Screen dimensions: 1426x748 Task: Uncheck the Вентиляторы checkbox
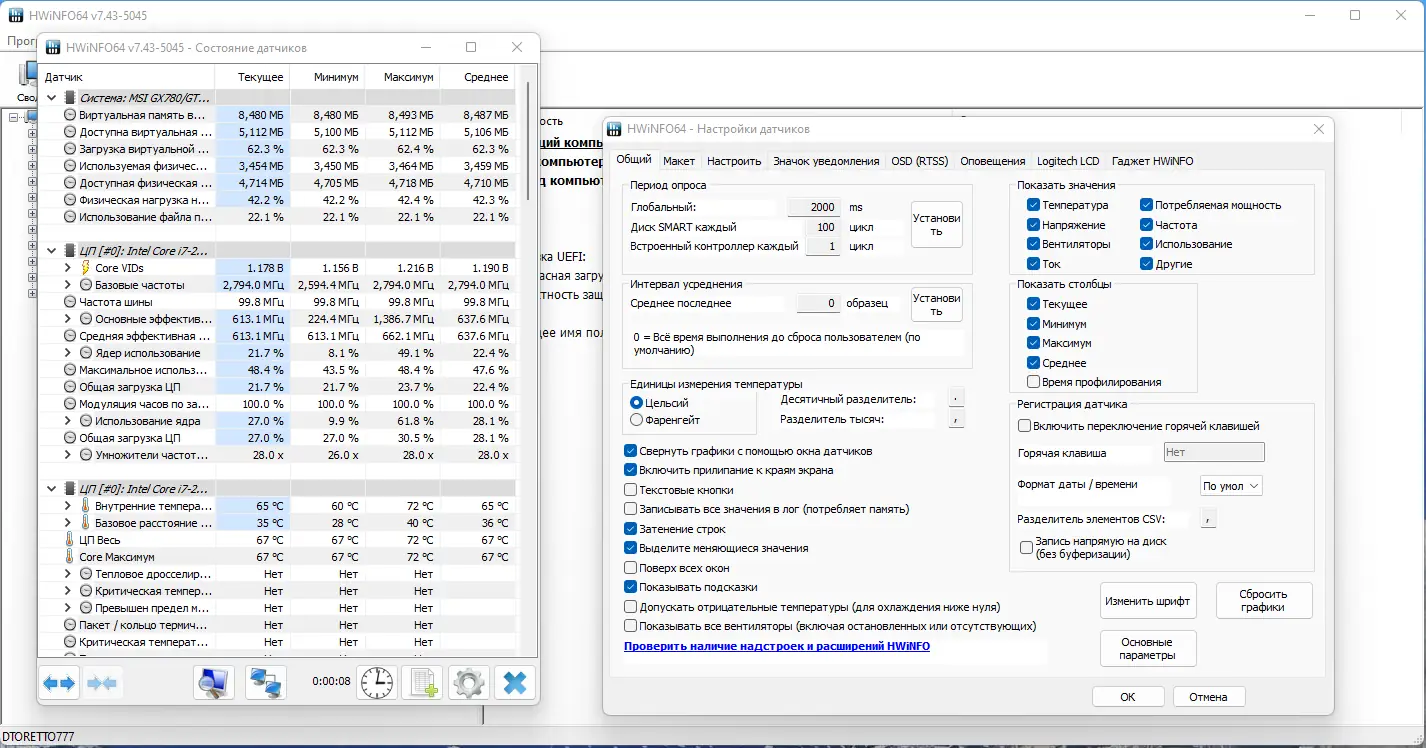point(1033,244)
